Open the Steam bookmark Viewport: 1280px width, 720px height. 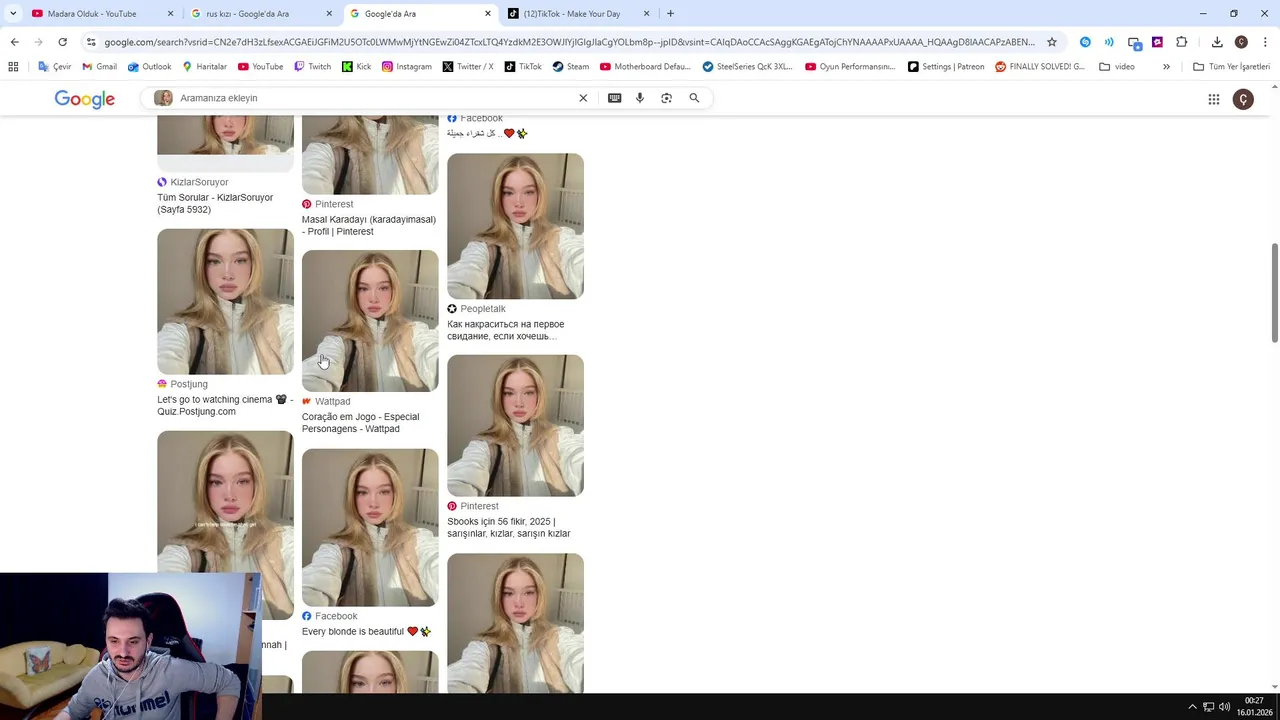[x=570, y=67]
